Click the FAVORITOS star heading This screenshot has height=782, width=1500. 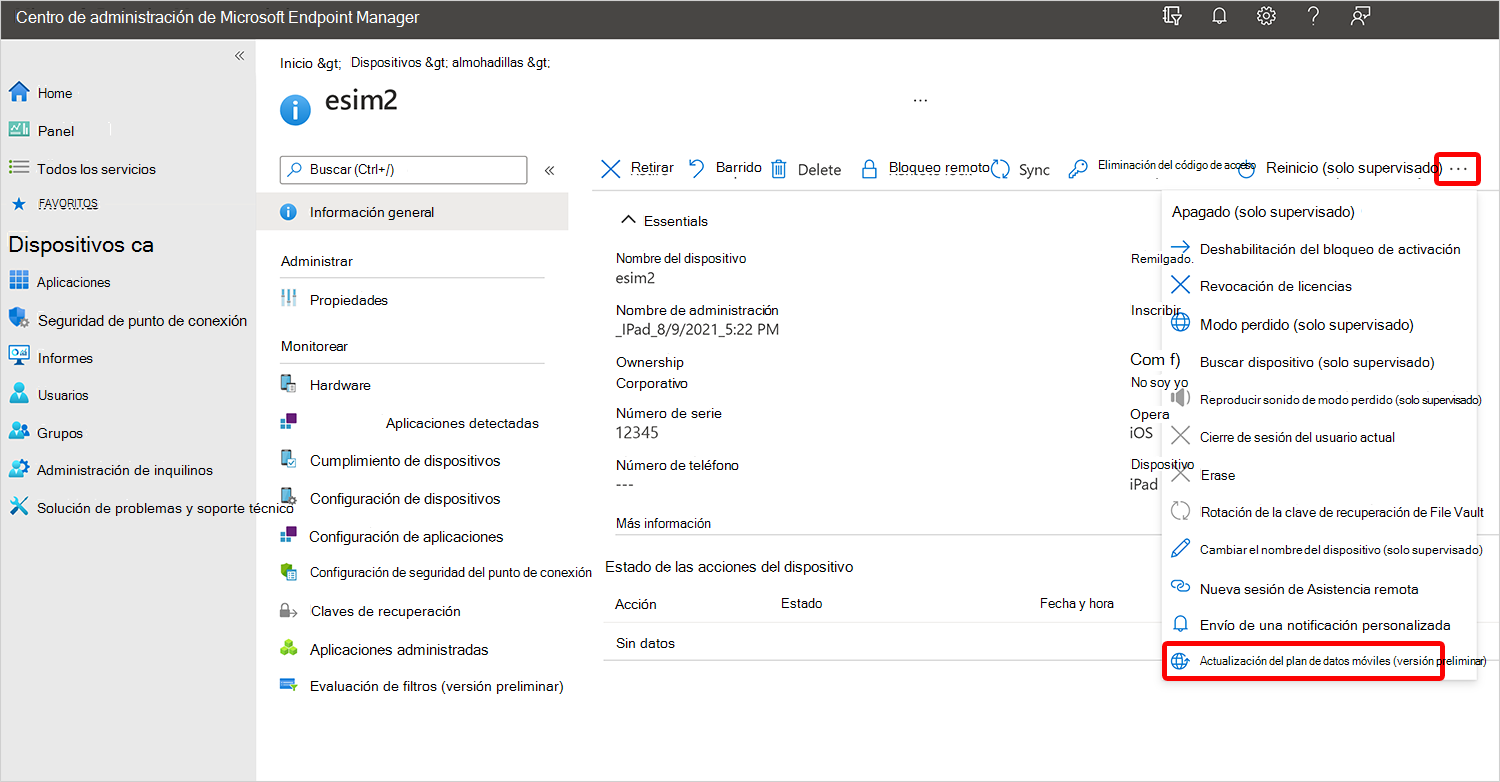[x=54, y=203]
